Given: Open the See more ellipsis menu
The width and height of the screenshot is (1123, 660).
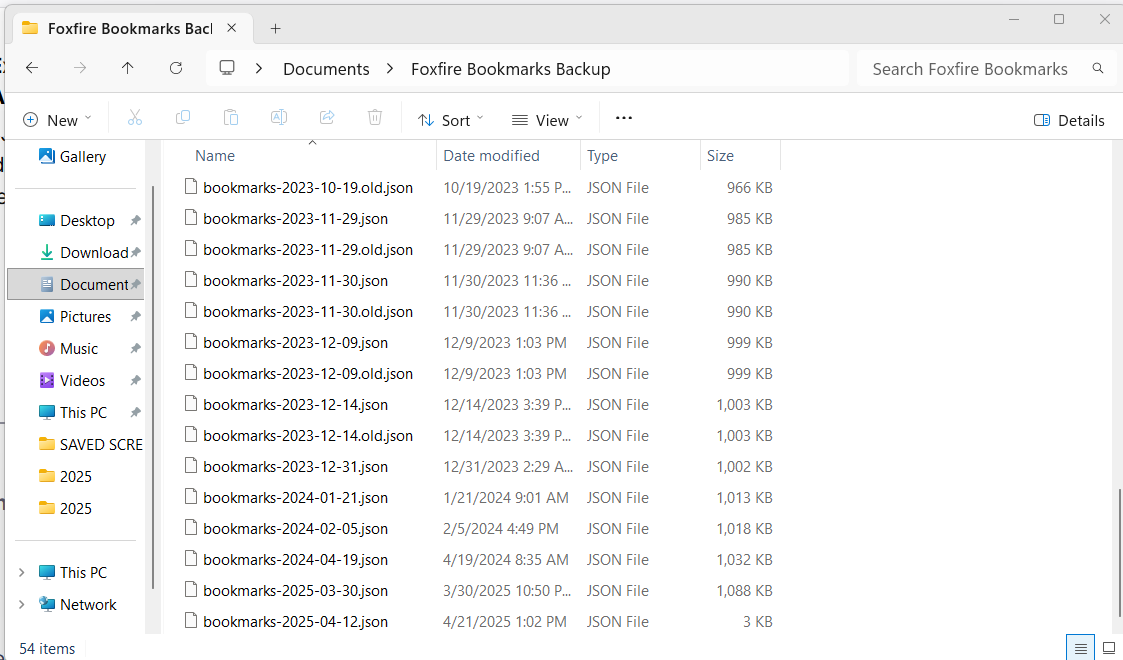Looking at the screenshot, I should coord(624,118).
